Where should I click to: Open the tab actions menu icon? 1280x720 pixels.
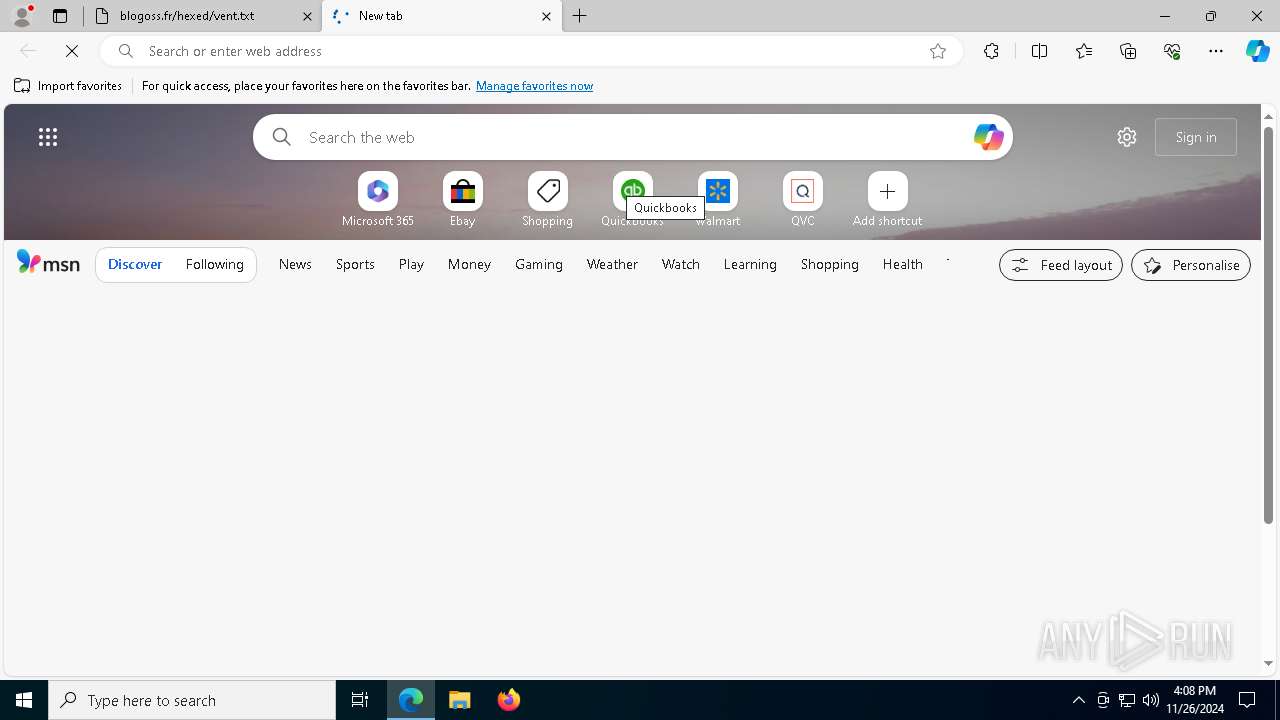(x=60, y=16)
